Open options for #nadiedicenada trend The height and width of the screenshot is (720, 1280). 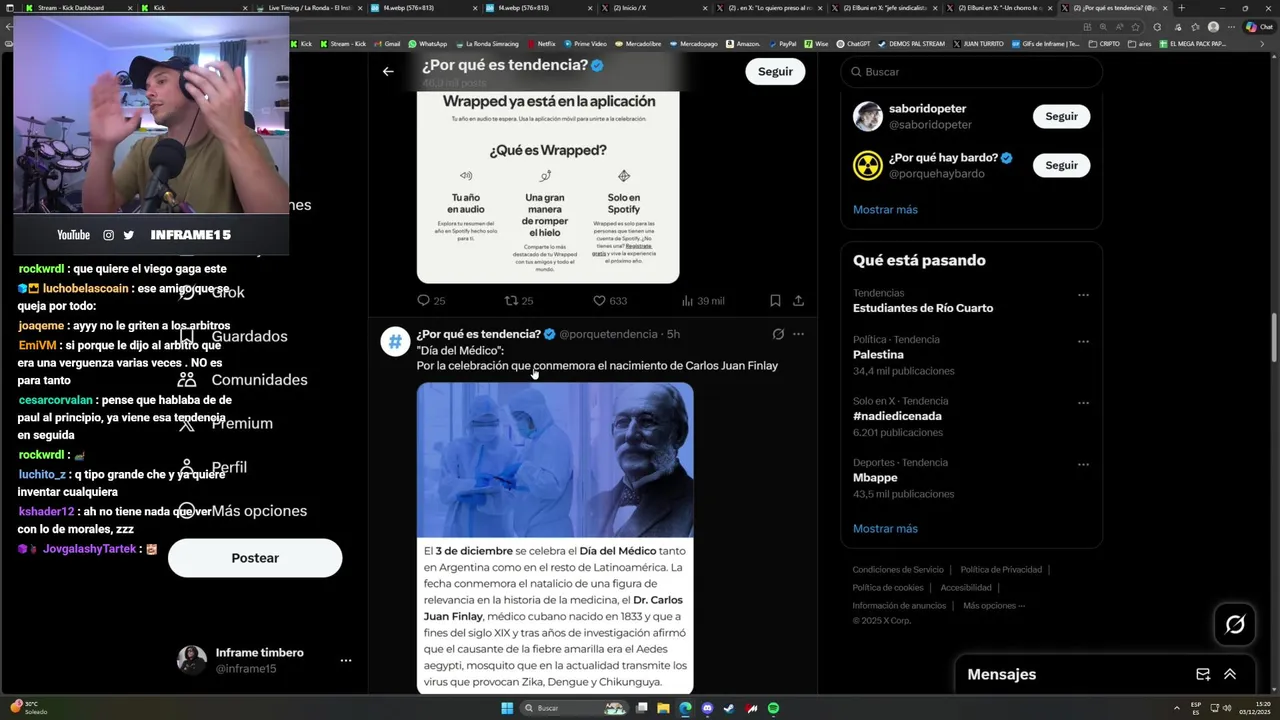[x=1083, y=403]
